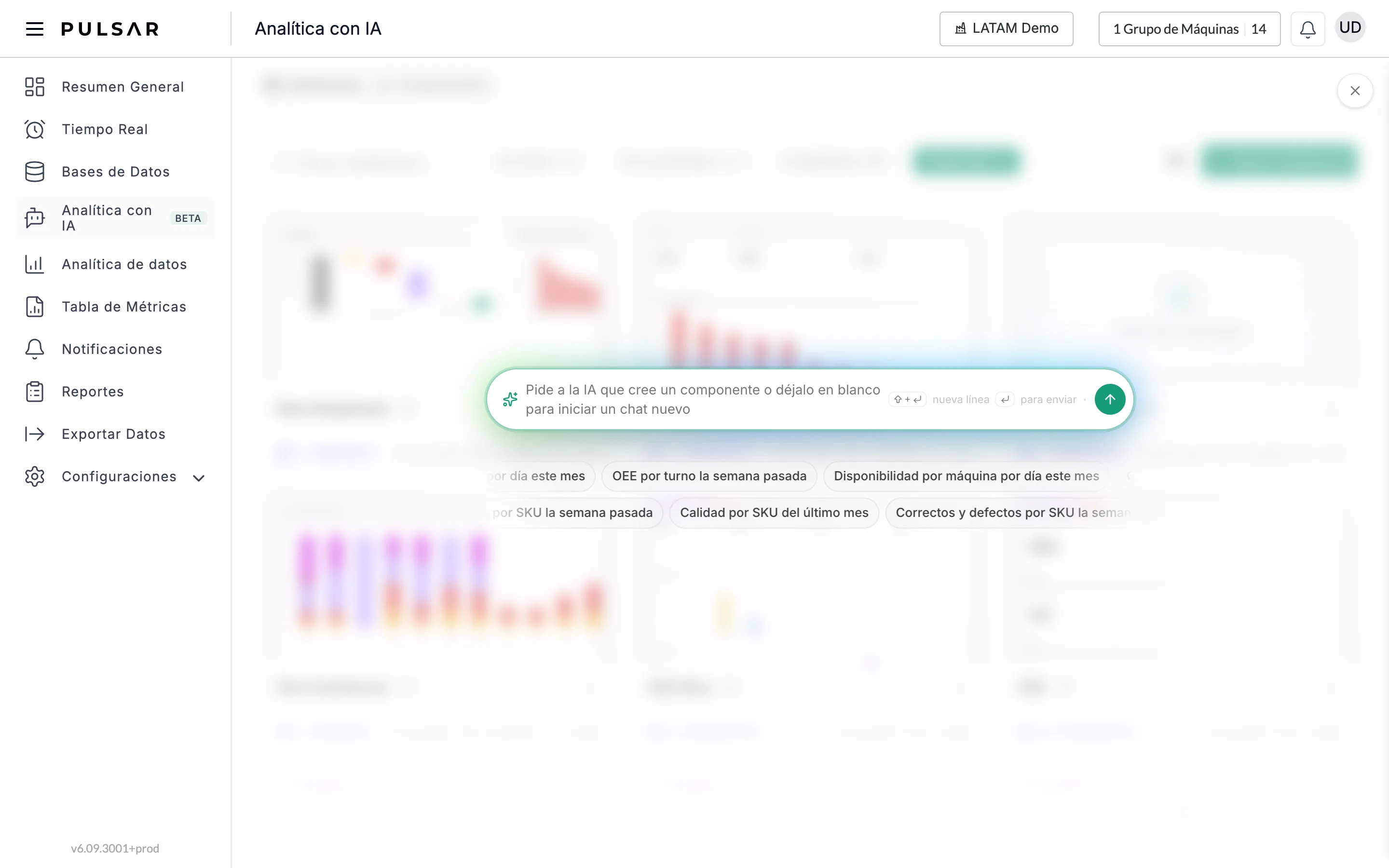Click the Resumen General grid icon
1389x868 pixels.
(34, 87)
